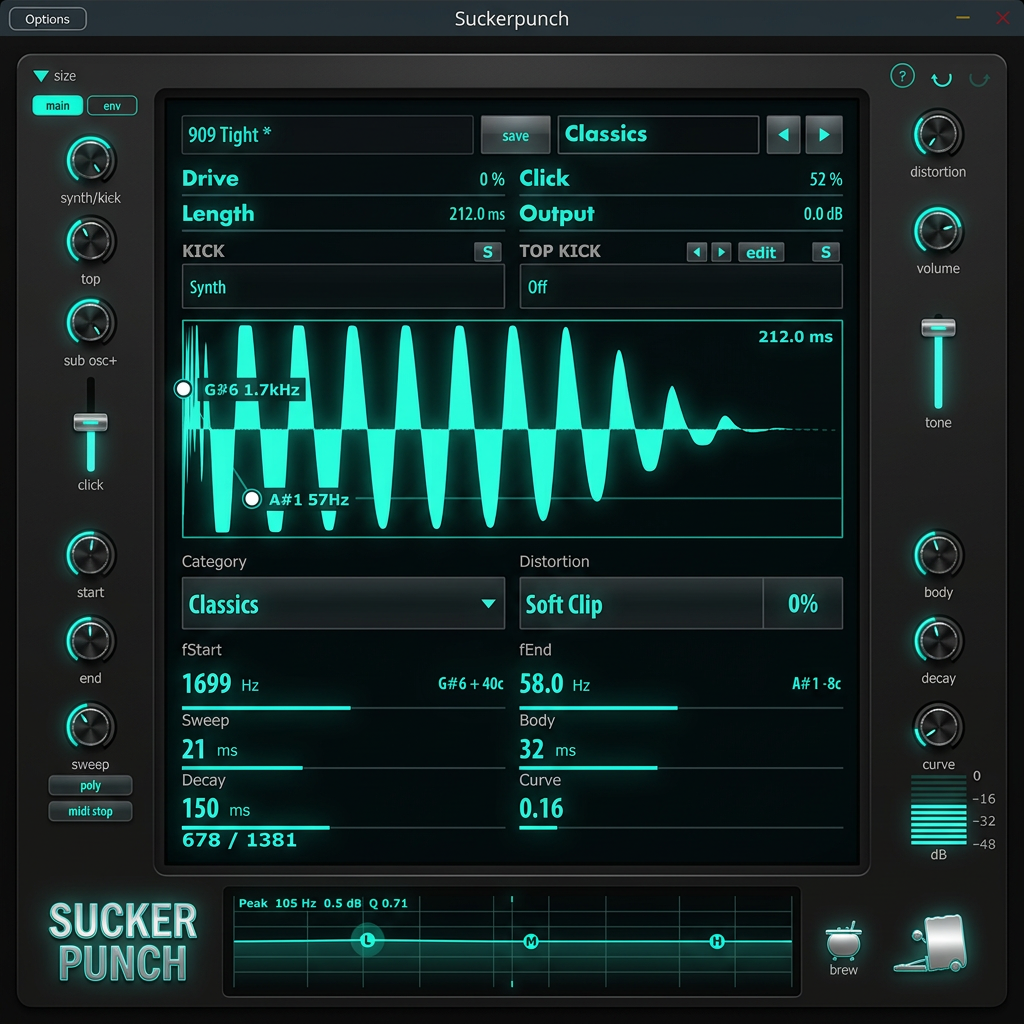Select next TOP KICK sample arrow

tap(721, 252)
